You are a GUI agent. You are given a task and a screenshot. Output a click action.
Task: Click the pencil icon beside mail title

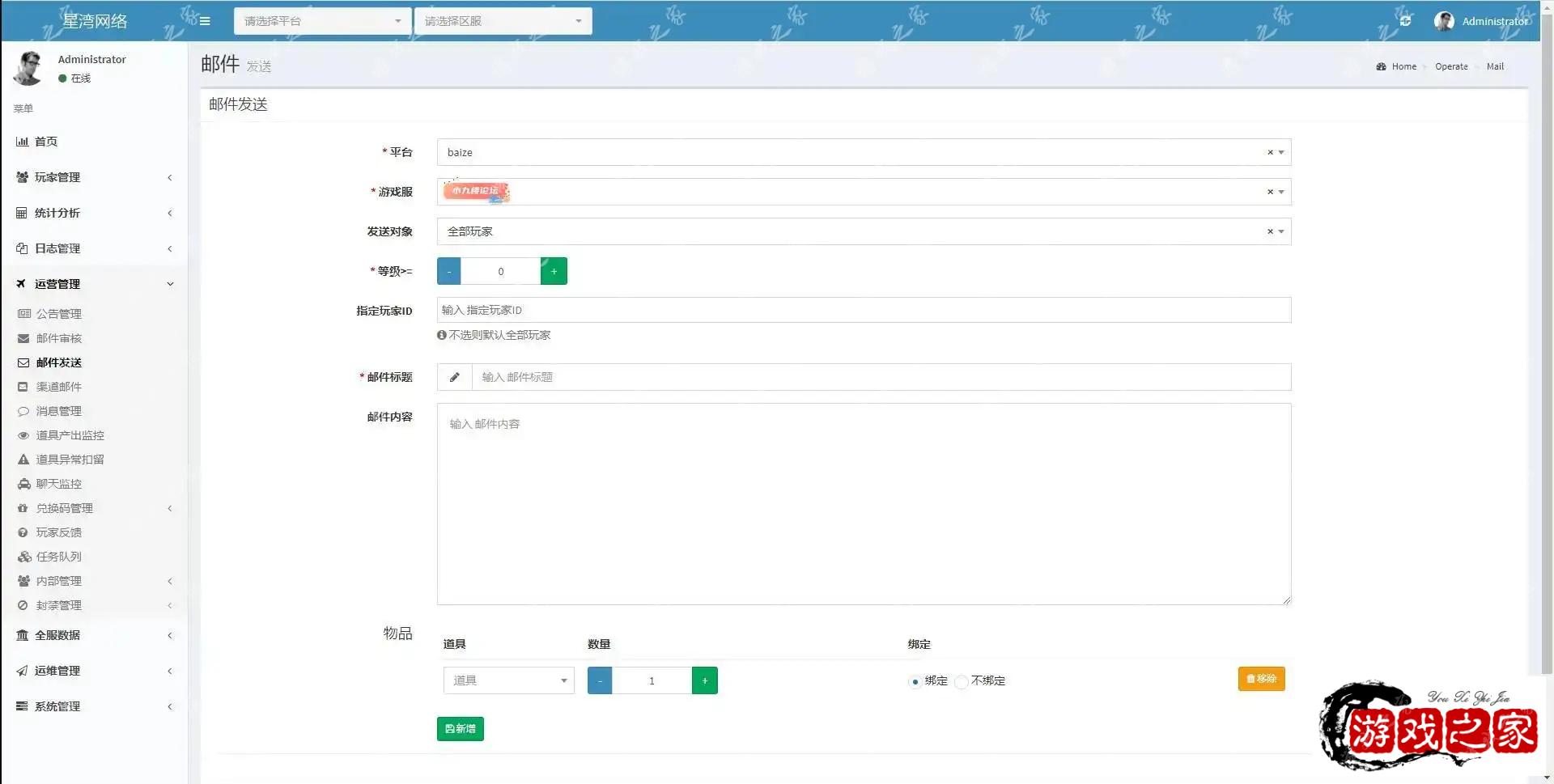click(455, 377)
